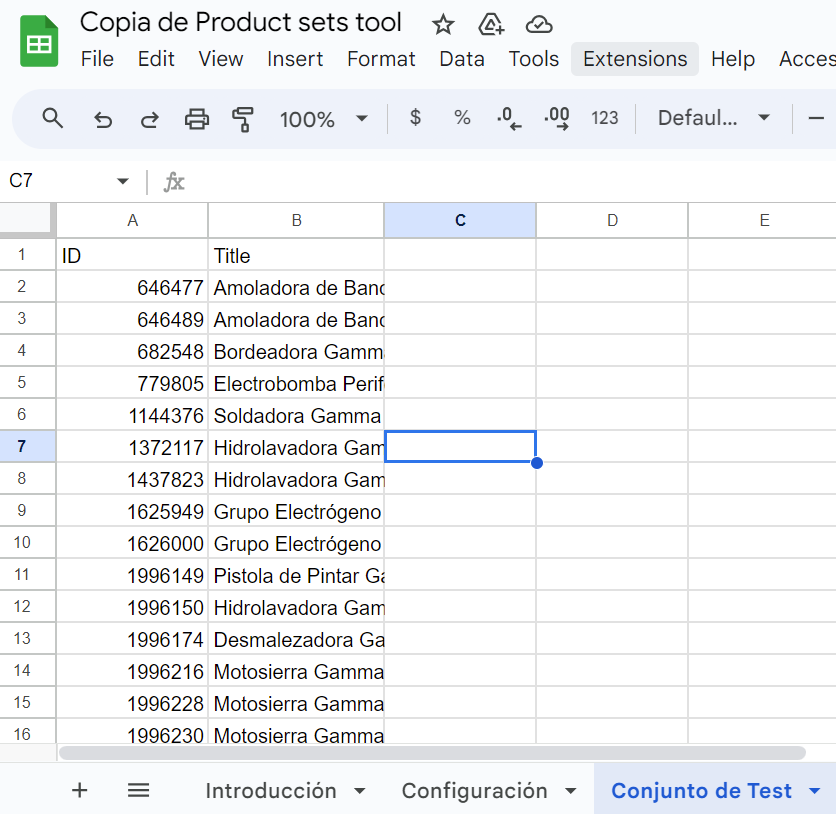Redo the last action
This screenshot has width=836, height=814.
[x=150, y=118]
